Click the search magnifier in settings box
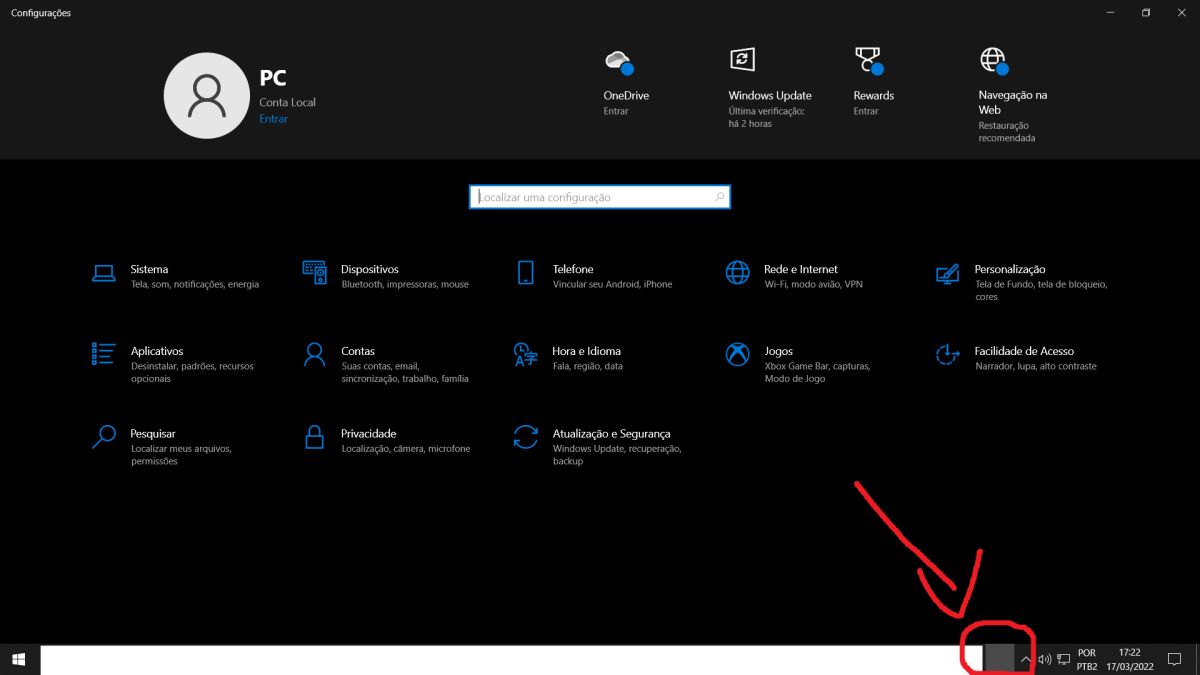Screen dimensions: 1200x675 click(719, 198)
